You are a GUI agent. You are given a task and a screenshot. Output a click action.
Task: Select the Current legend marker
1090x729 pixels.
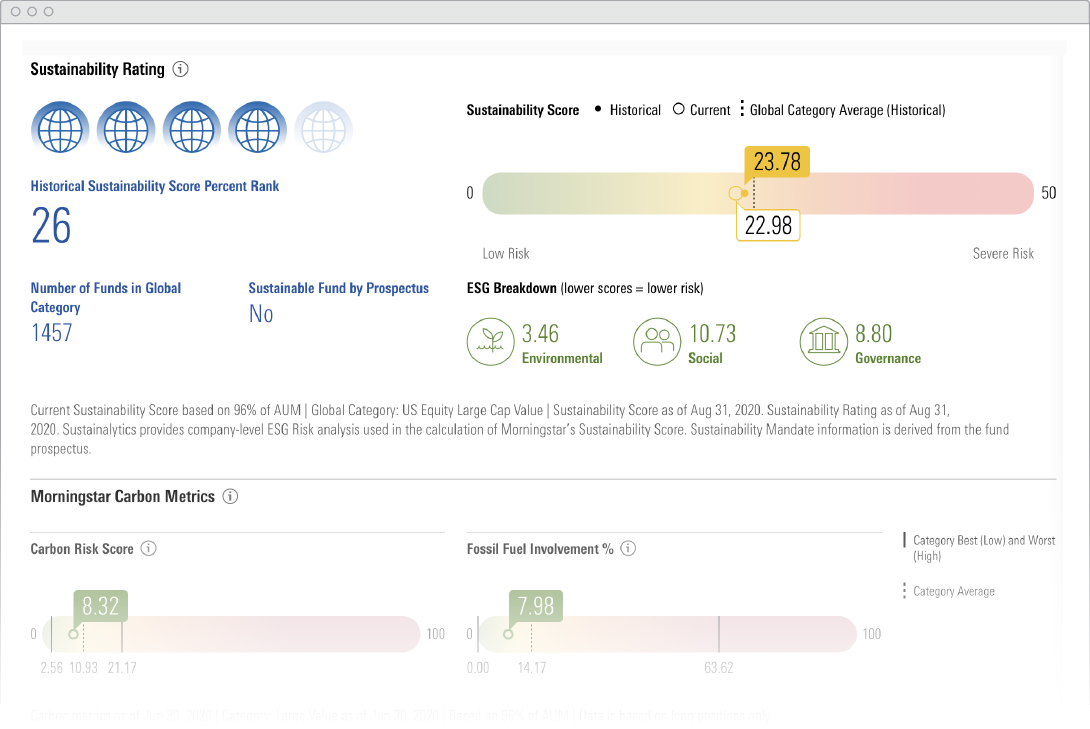(679, 110)
